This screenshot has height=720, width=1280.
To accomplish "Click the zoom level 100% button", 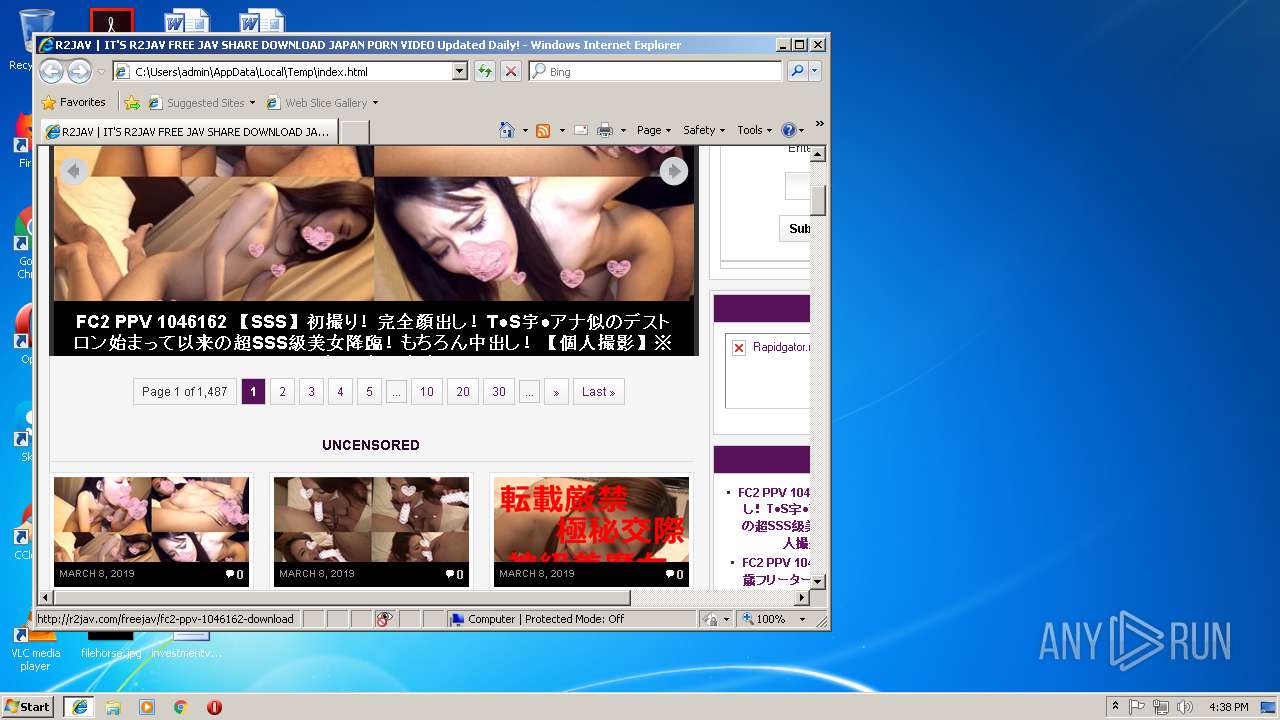I will 765,619.
